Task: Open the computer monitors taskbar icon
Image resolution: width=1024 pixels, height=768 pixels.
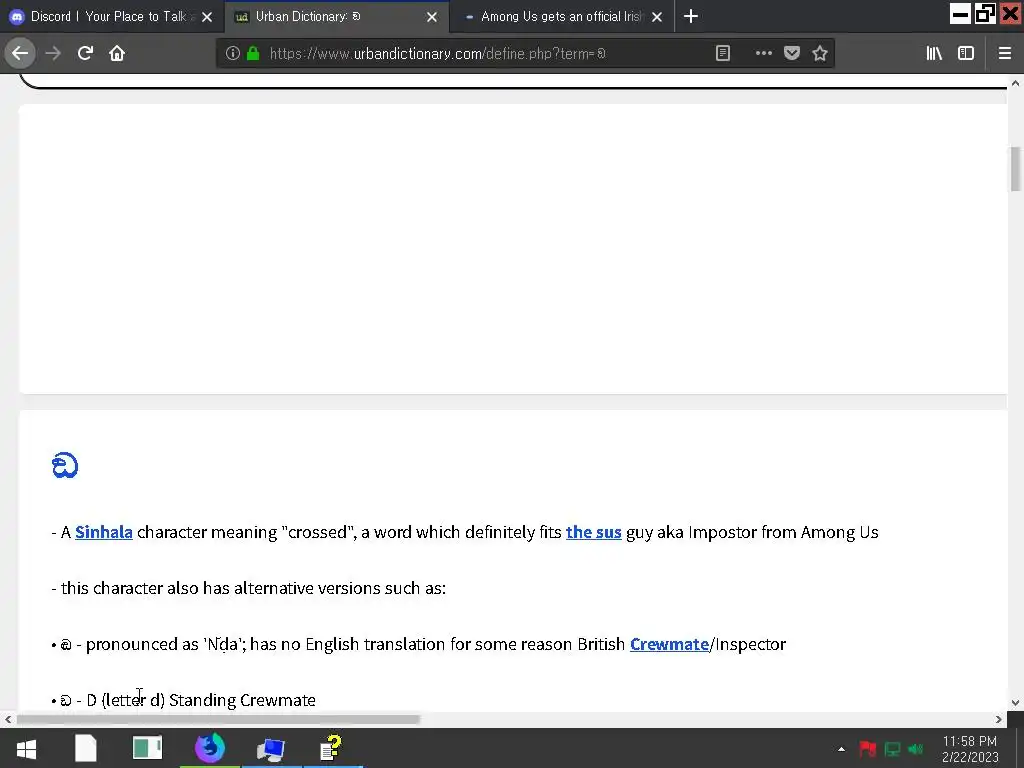Action: click(x=270, y=750)
